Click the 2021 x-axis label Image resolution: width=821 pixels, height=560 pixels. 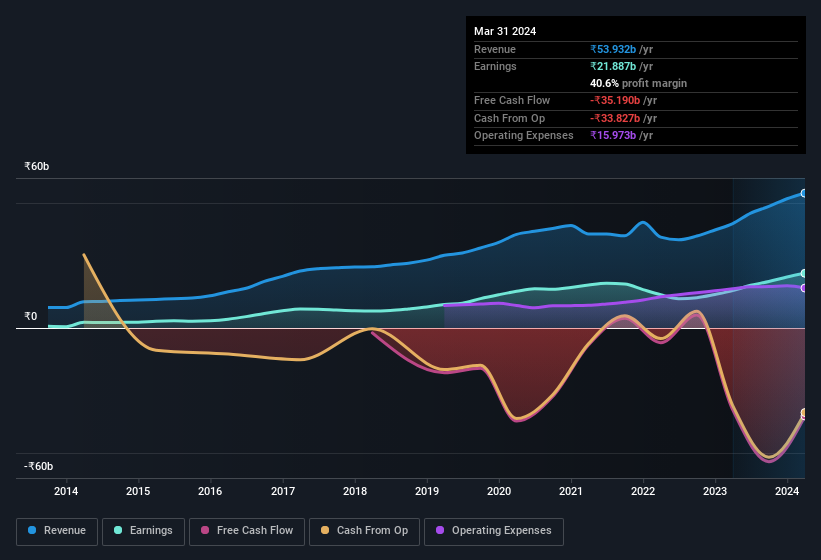(x=571, y=491)
